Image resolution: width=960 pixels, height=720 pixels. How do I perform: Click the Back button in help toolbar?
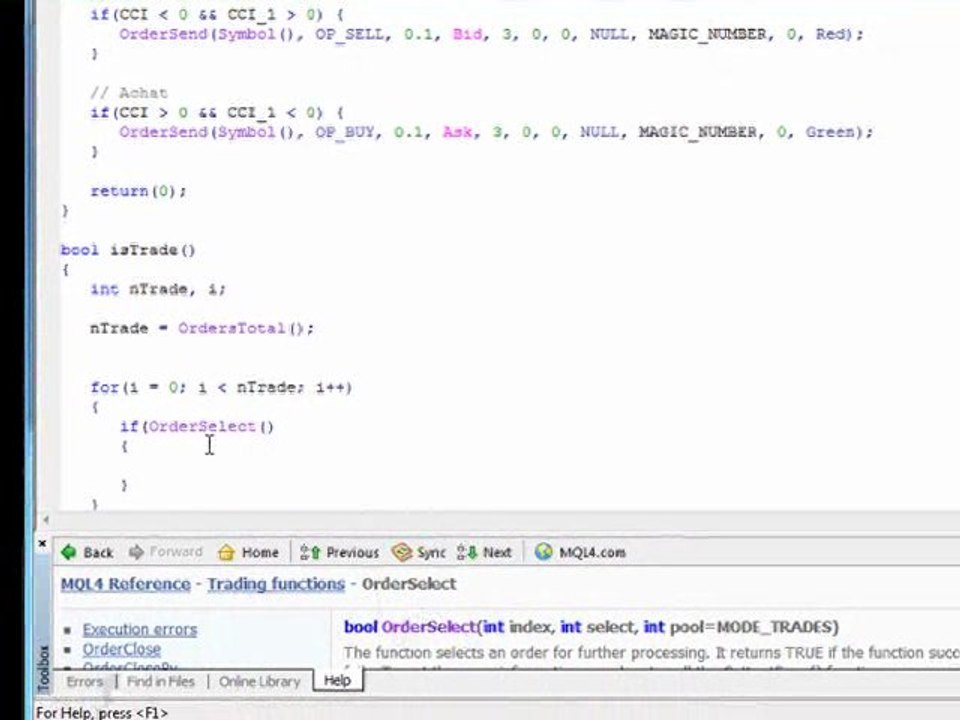pos(87,552)
